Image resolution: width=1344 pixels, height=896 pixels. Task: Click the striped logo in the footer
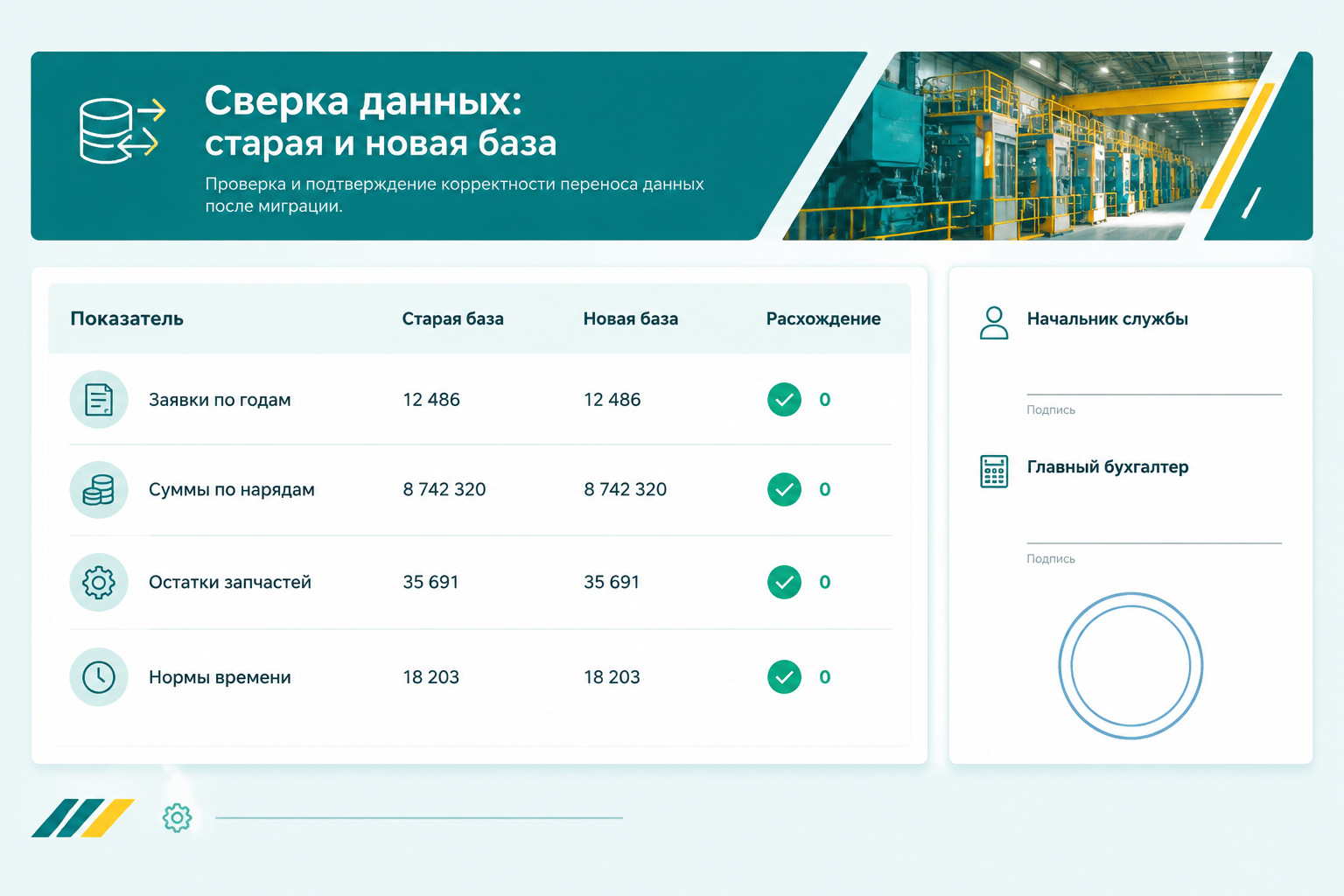pyautogui.click(x=83, y=818)
